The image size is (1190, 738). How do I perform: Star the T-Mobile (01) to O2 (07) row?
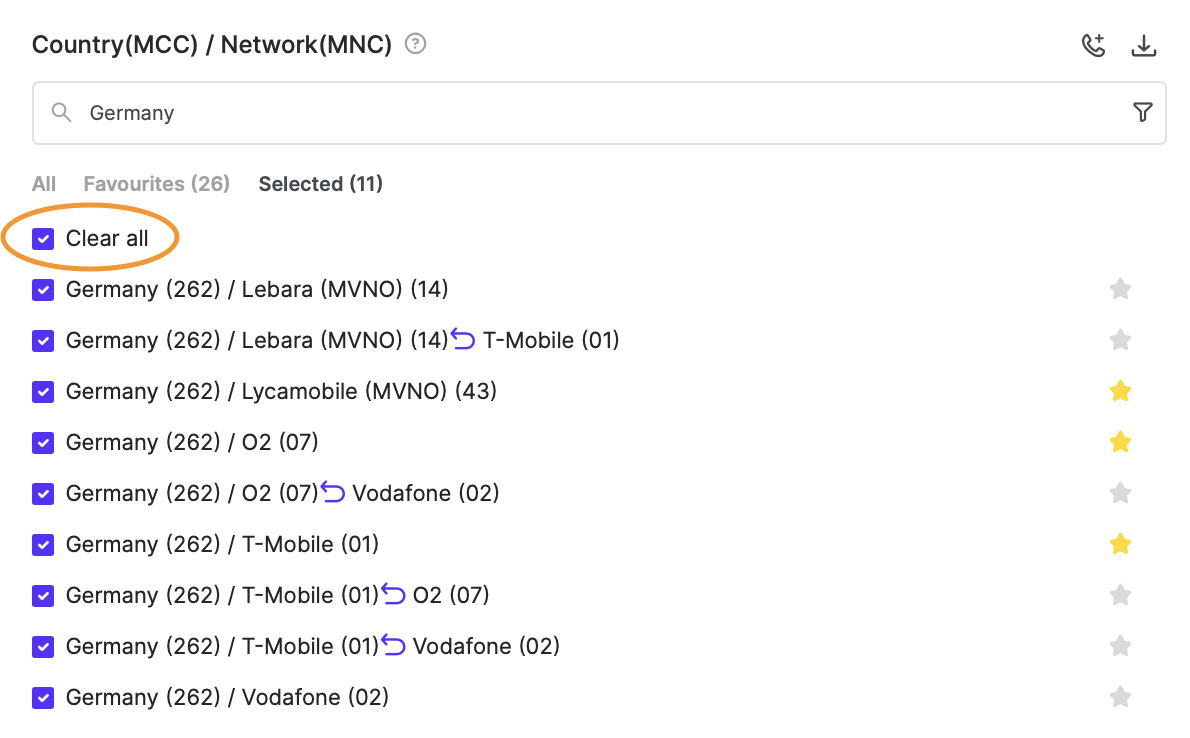pyautogui.click(x=1120, y=595)
